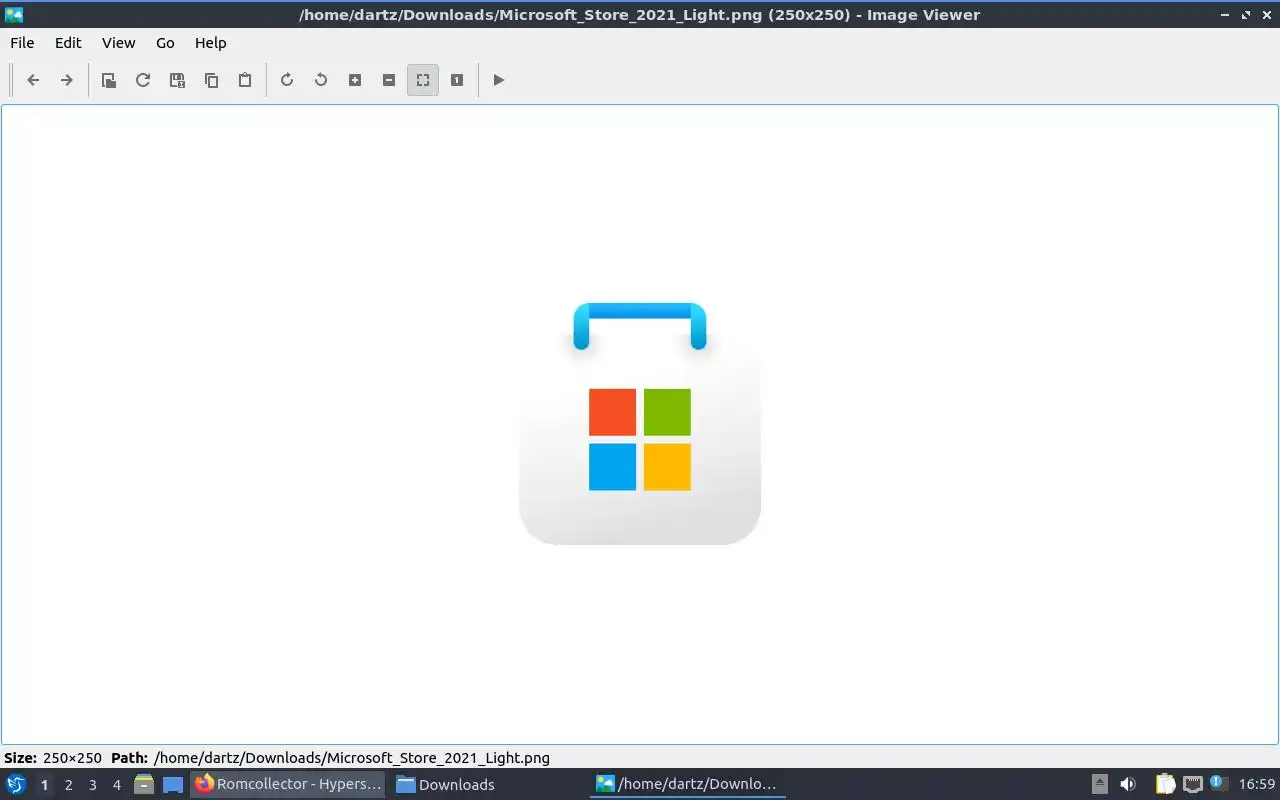The width and height of the screenshot is (1280, 800).
Task: Open the View menu
Action: 118,43
